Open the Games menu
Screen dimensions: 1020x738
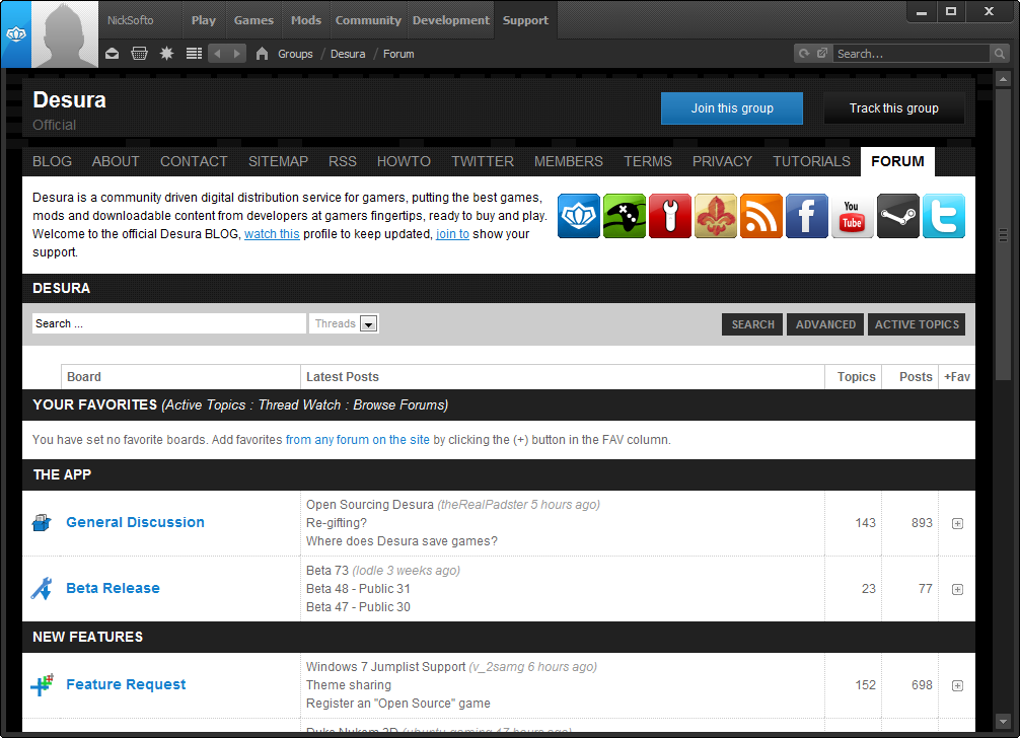254,20
